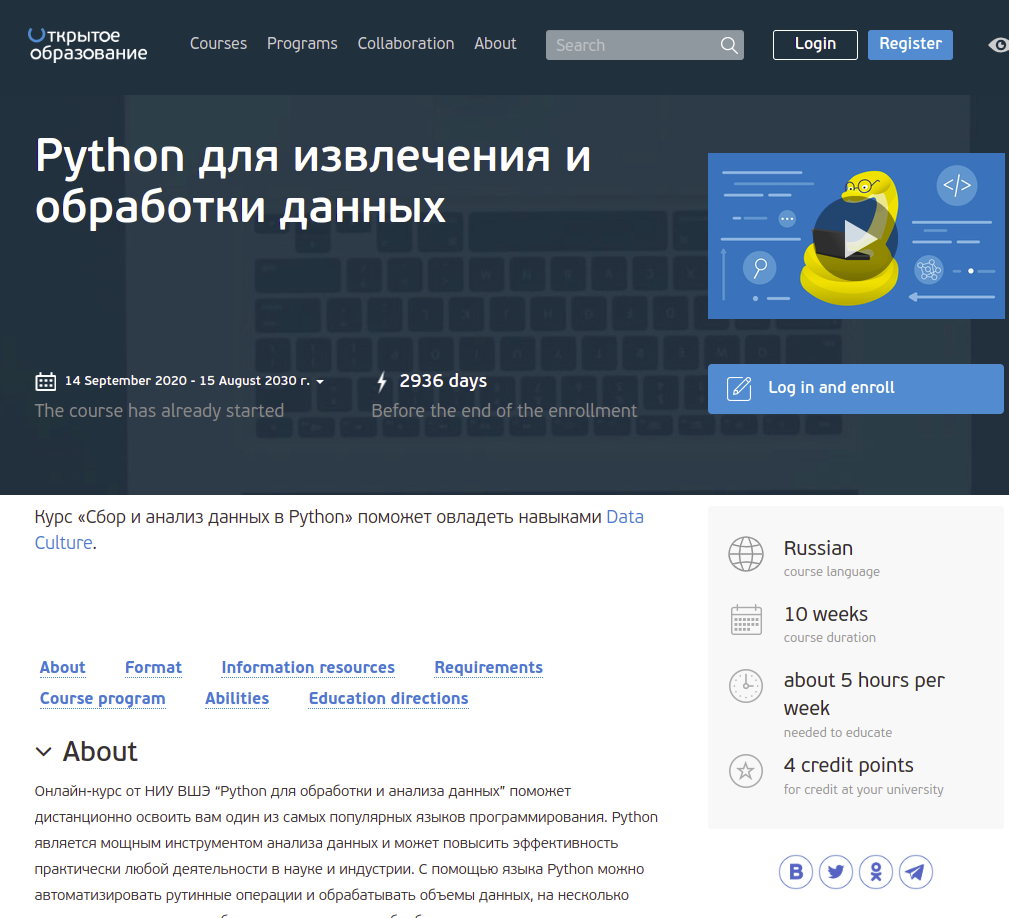
Task: Open the Collaboration menu
Action: click(406, 44)
